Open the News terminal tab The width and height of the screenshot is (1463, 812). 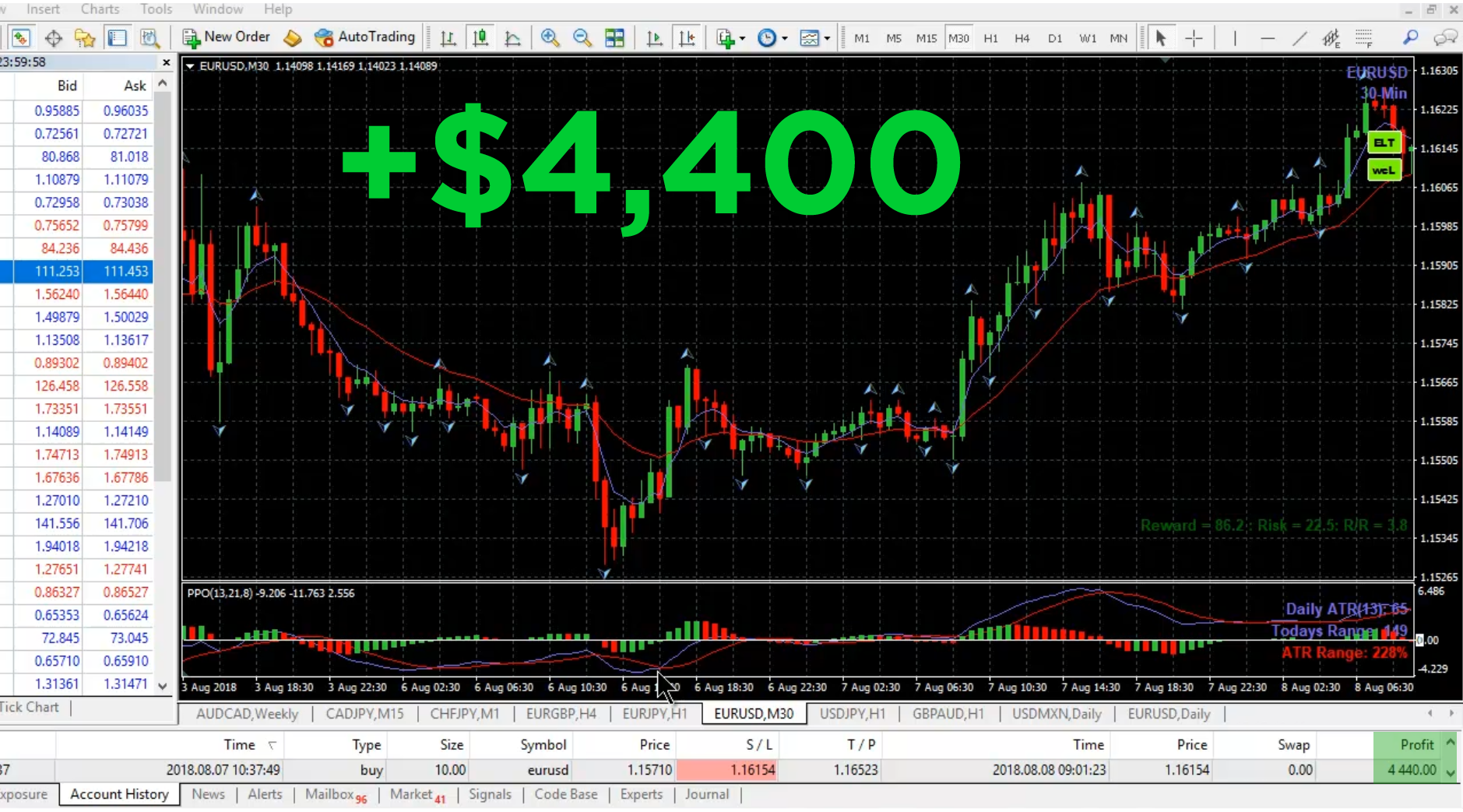[x=208, y=794]
